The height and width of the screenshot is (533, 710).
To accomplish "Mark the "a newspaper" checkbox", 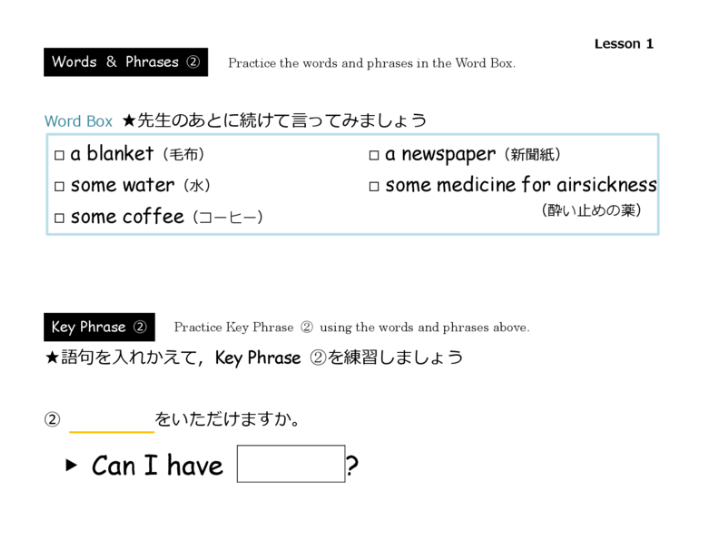I will coord(374,156).
